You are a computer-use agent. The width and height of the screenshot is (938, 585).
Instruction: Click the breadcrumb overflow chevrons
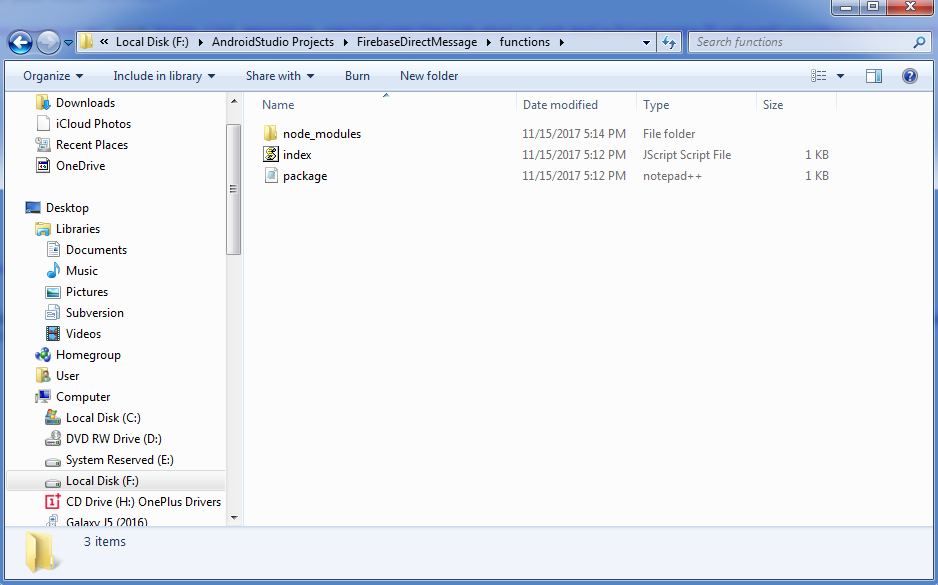[x=104, y=42]
